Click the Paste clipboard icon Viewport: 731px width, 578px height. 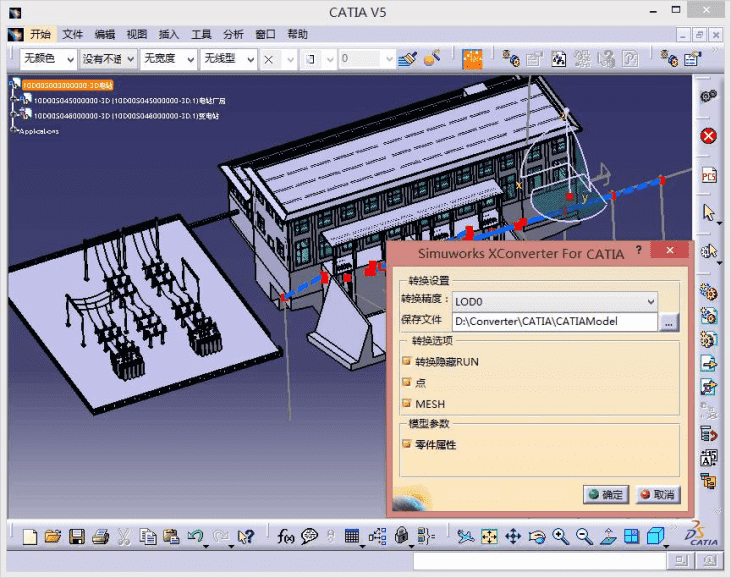coord(171,537)
